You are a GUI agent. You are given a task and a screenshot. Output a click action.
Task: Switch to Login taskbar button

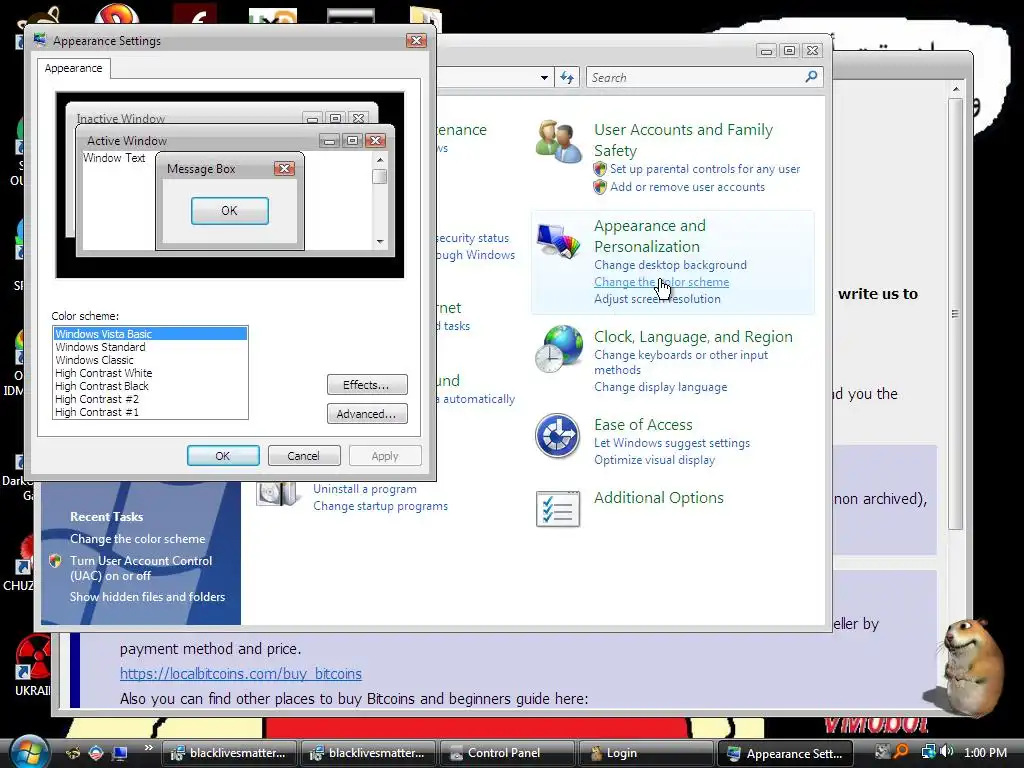pyautogui.click(x=646, y=753)
